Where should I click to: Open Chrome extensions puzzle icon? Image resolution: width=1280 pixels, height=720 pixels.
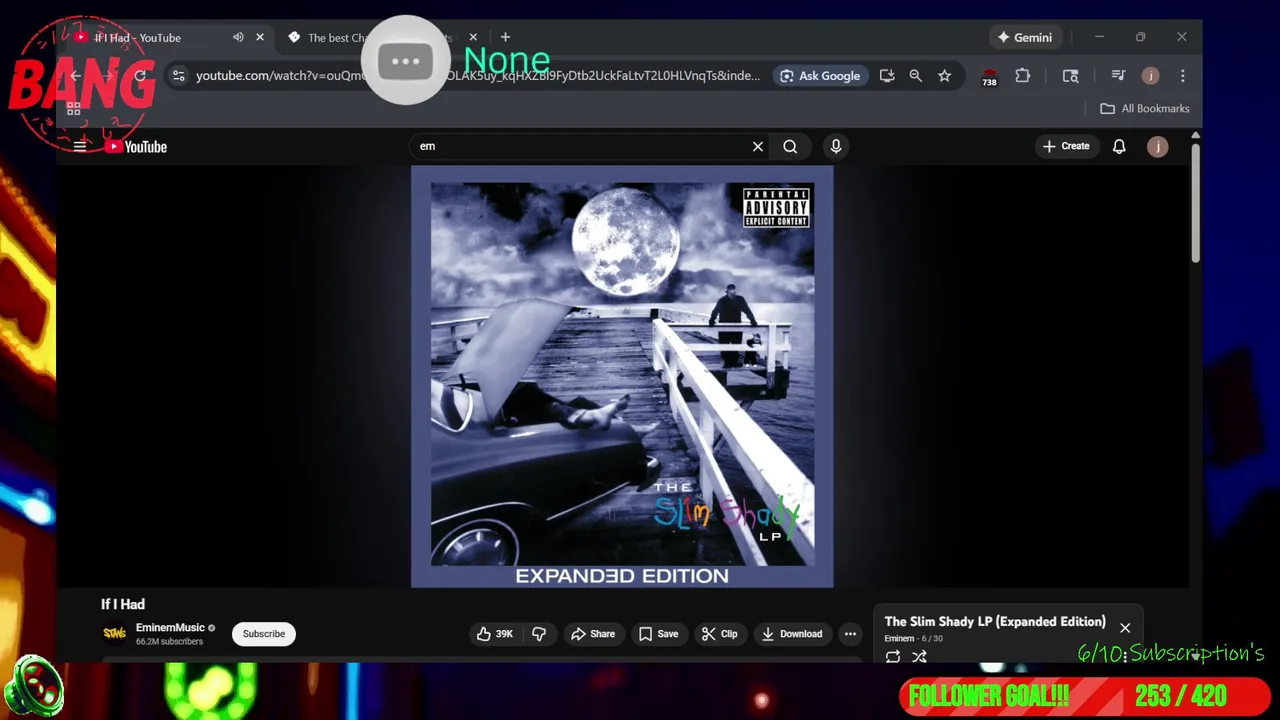coord(1022,76)
